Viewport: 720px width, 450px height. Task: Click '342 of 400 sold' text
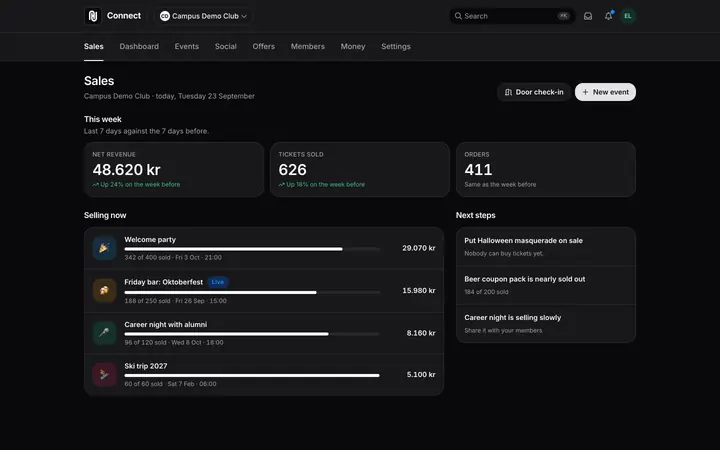(x=147, y=258)
